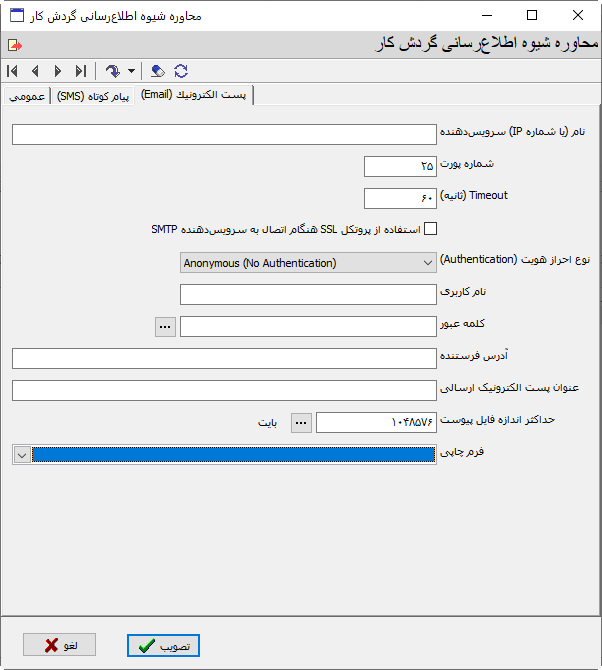Click the exit icon in the header
This screenshot has height=670, width=602.
point(13,45)
